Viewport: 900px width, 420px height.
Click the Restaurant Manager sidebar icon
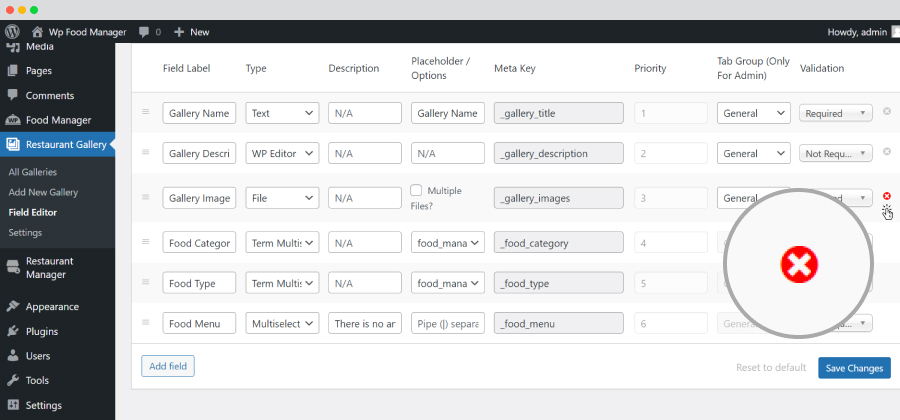click(x=13, y=267)
